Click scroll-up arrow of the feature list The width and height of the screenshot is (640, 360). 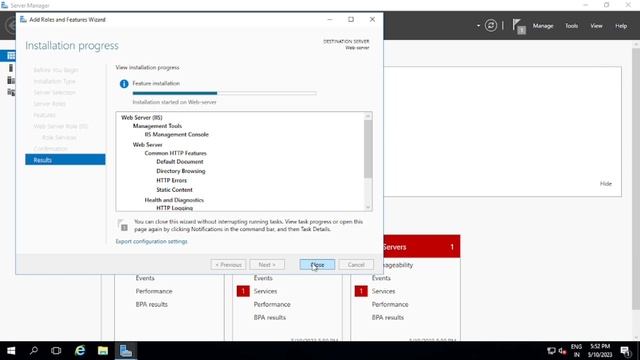tap(368, 116)
